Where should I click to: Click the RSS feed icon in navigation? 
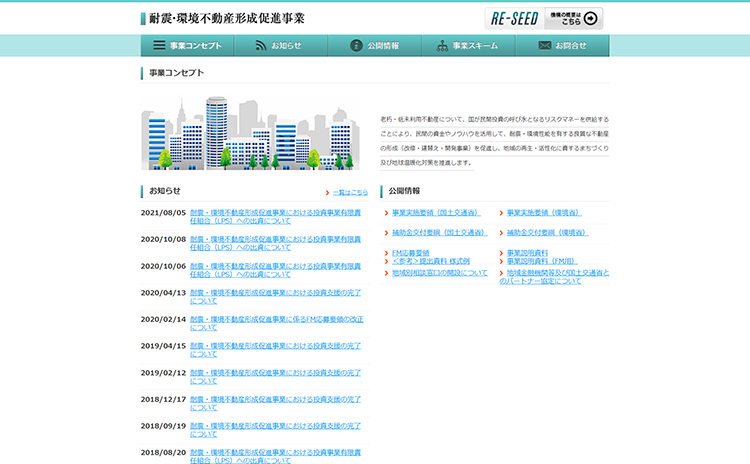pos(261,46)
